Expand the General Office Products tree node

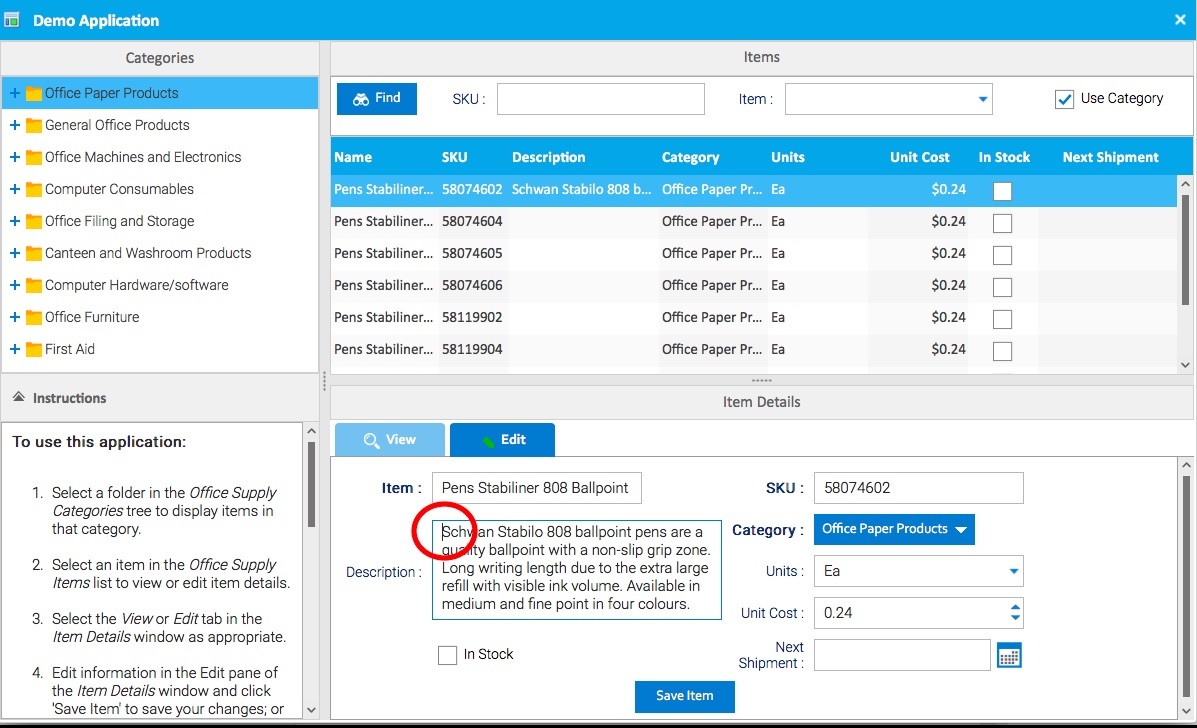(15, 125)
